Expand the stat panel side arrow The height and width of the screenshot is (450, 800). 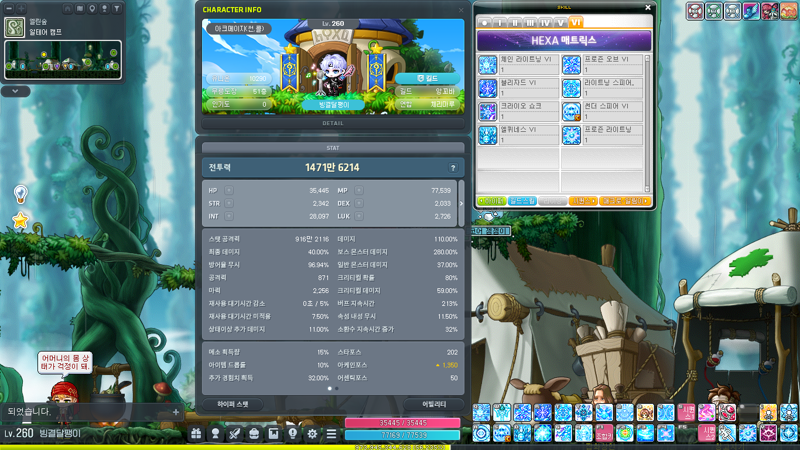click(461, 203)
